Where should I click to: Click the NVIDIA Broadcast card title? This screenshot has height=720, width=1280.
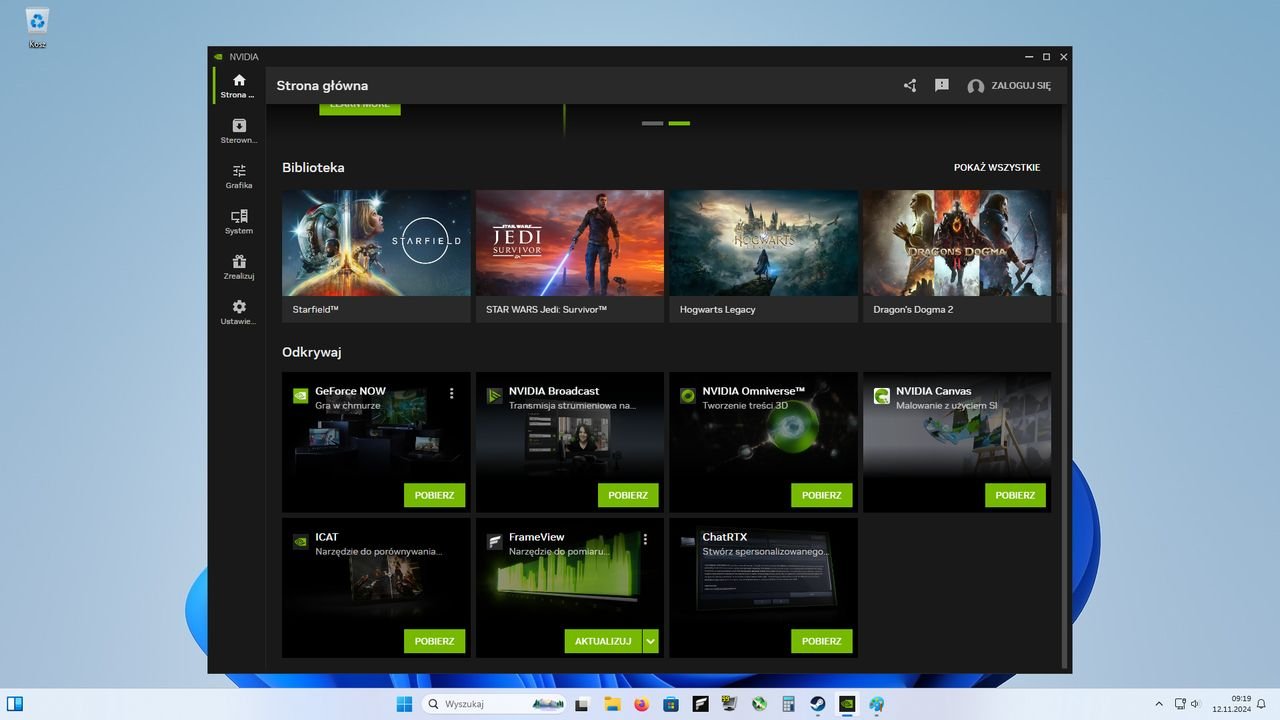(x=554, y=391)
